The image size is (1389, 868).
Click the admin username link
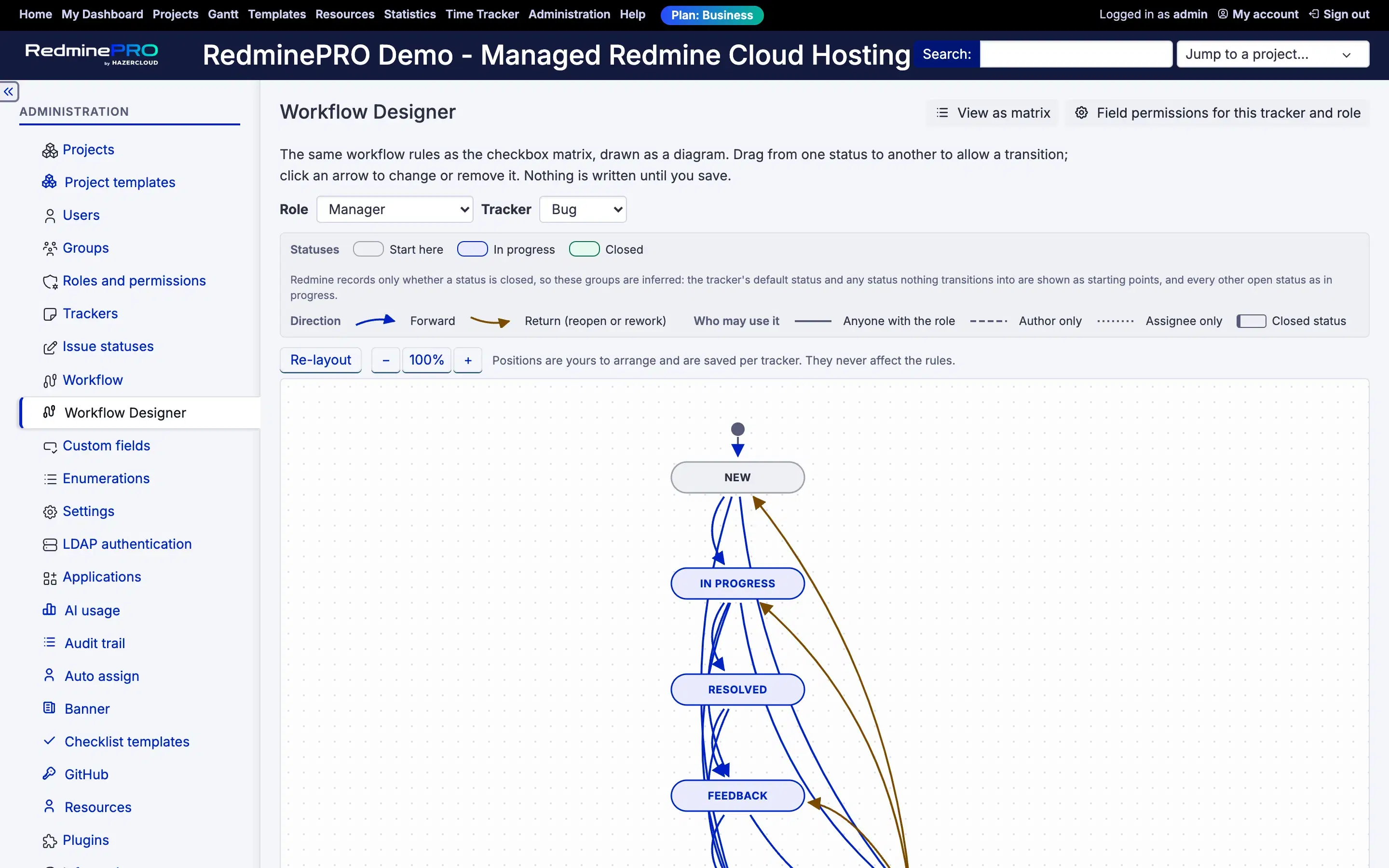coord(1190,14)
